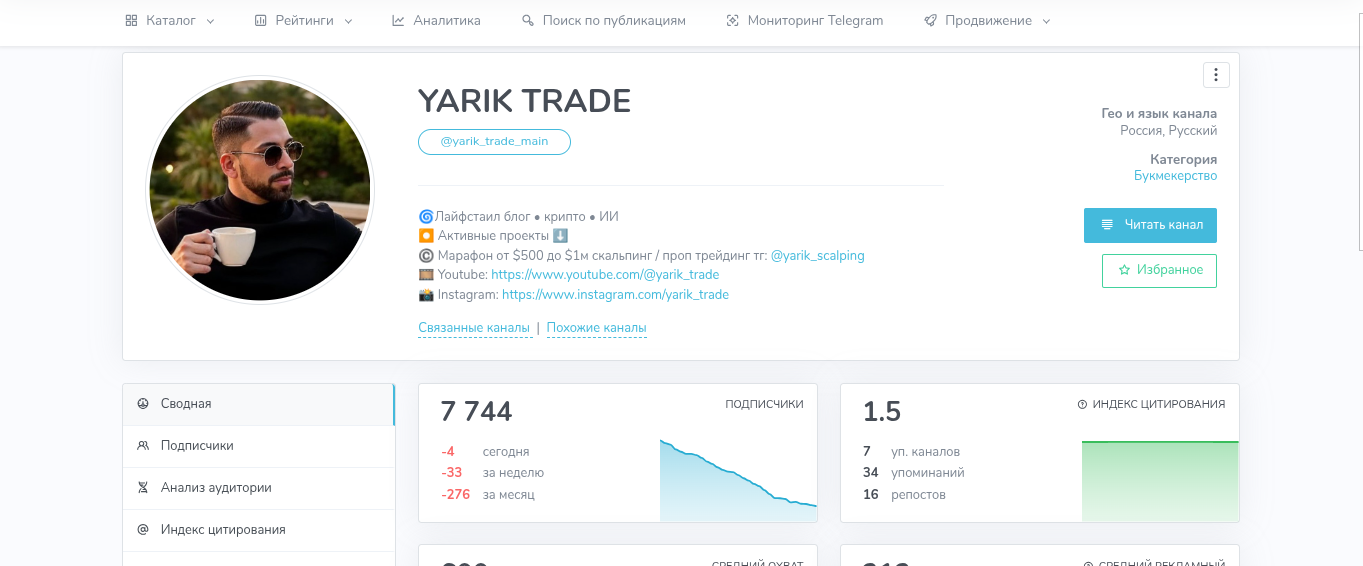
Task: Click the Анализ аудитории hourglass icon
Action: pos(143,488)
